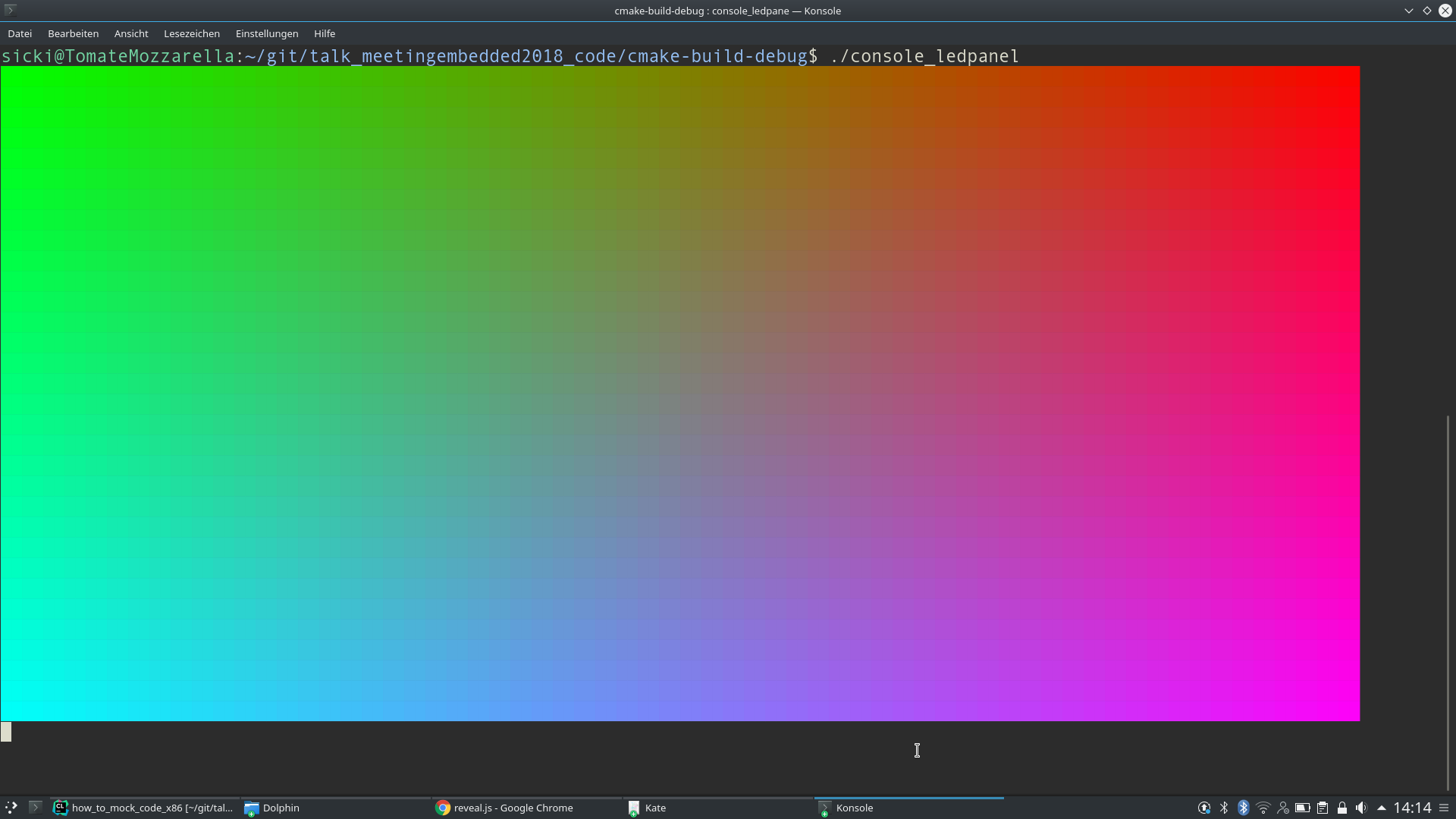Switch to the Kate taskbar entry

(x=655, y=808)
